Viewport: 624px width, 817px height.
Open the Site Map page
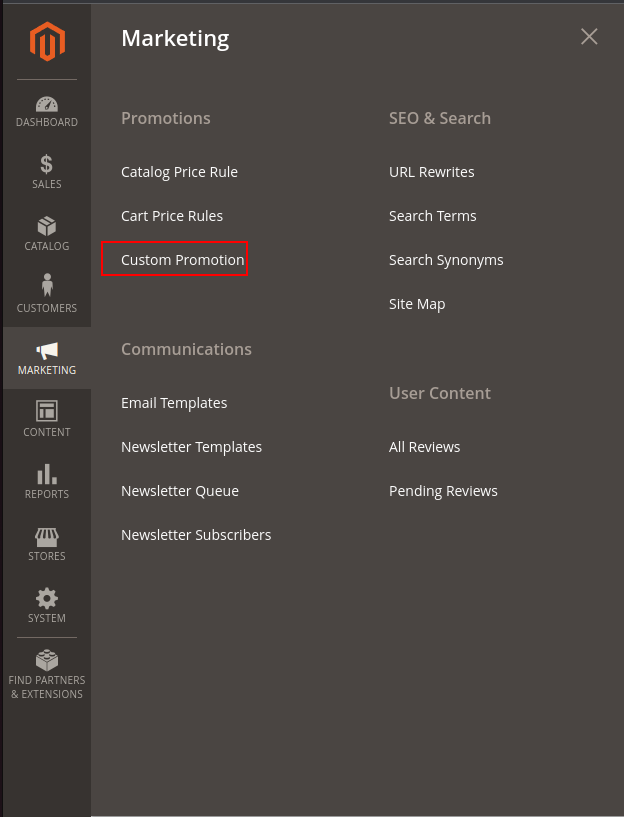pos(417,303)
